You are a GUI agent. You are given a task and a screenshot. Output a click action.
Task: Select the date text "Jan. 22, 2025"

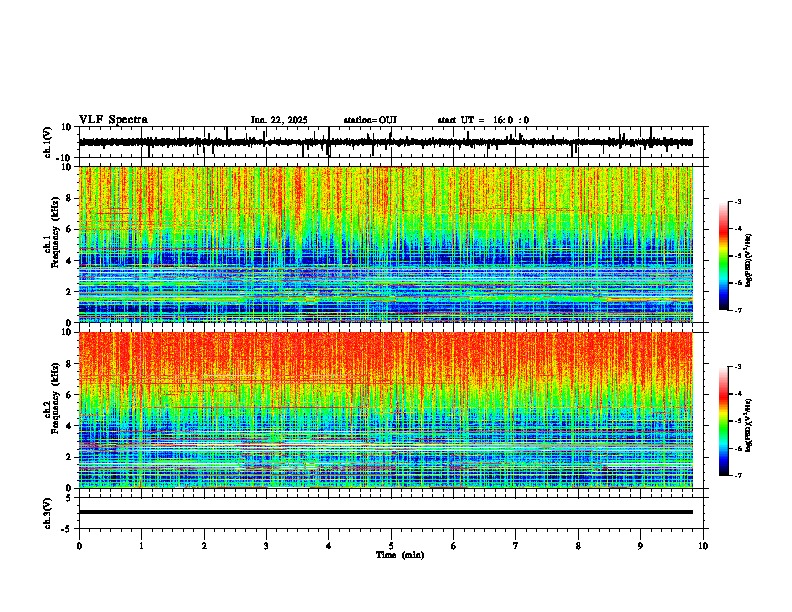pos(279,120)
